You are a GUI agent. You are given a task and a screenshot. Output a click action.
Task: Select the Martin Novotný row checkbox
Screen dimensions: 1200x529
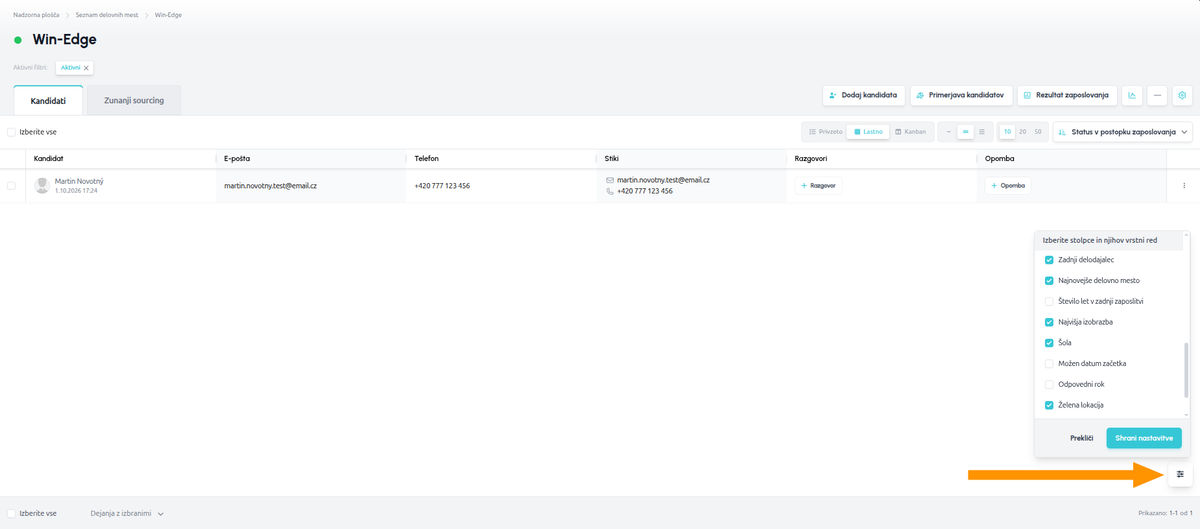(x=11, y=185)
